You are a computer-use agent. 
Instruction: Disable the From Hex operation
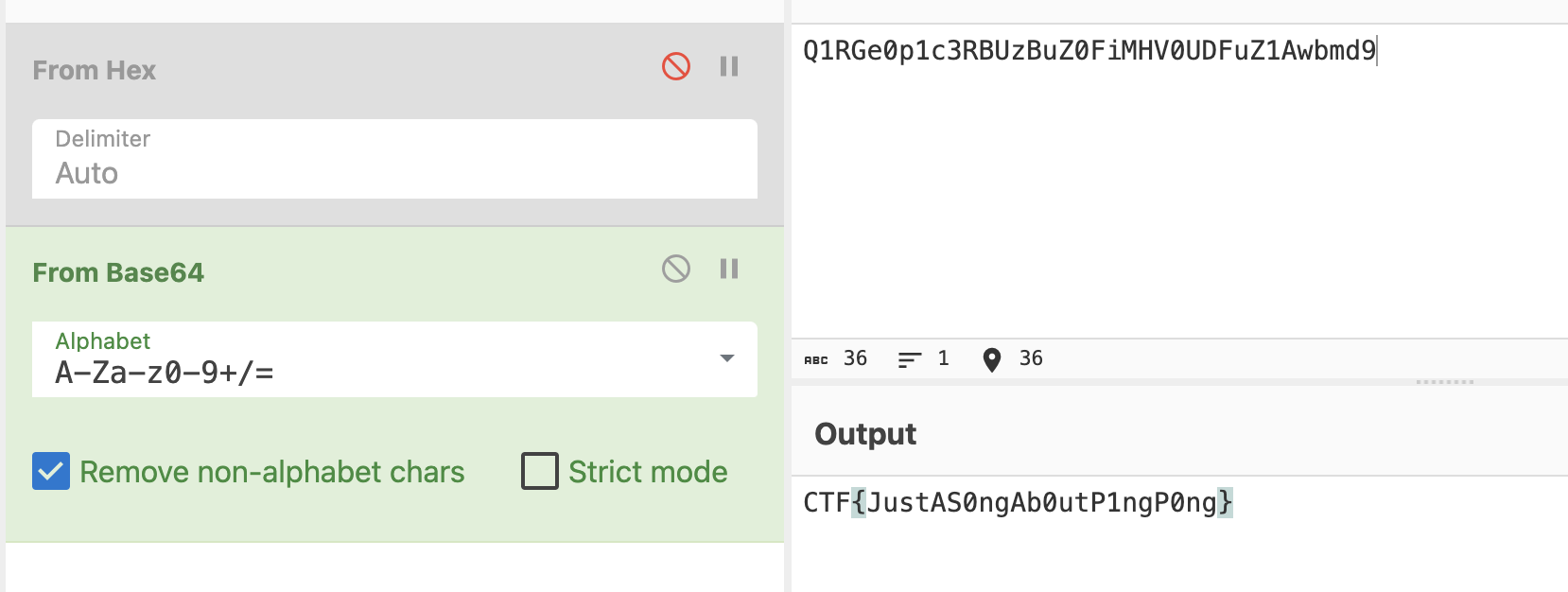point(676,66)
